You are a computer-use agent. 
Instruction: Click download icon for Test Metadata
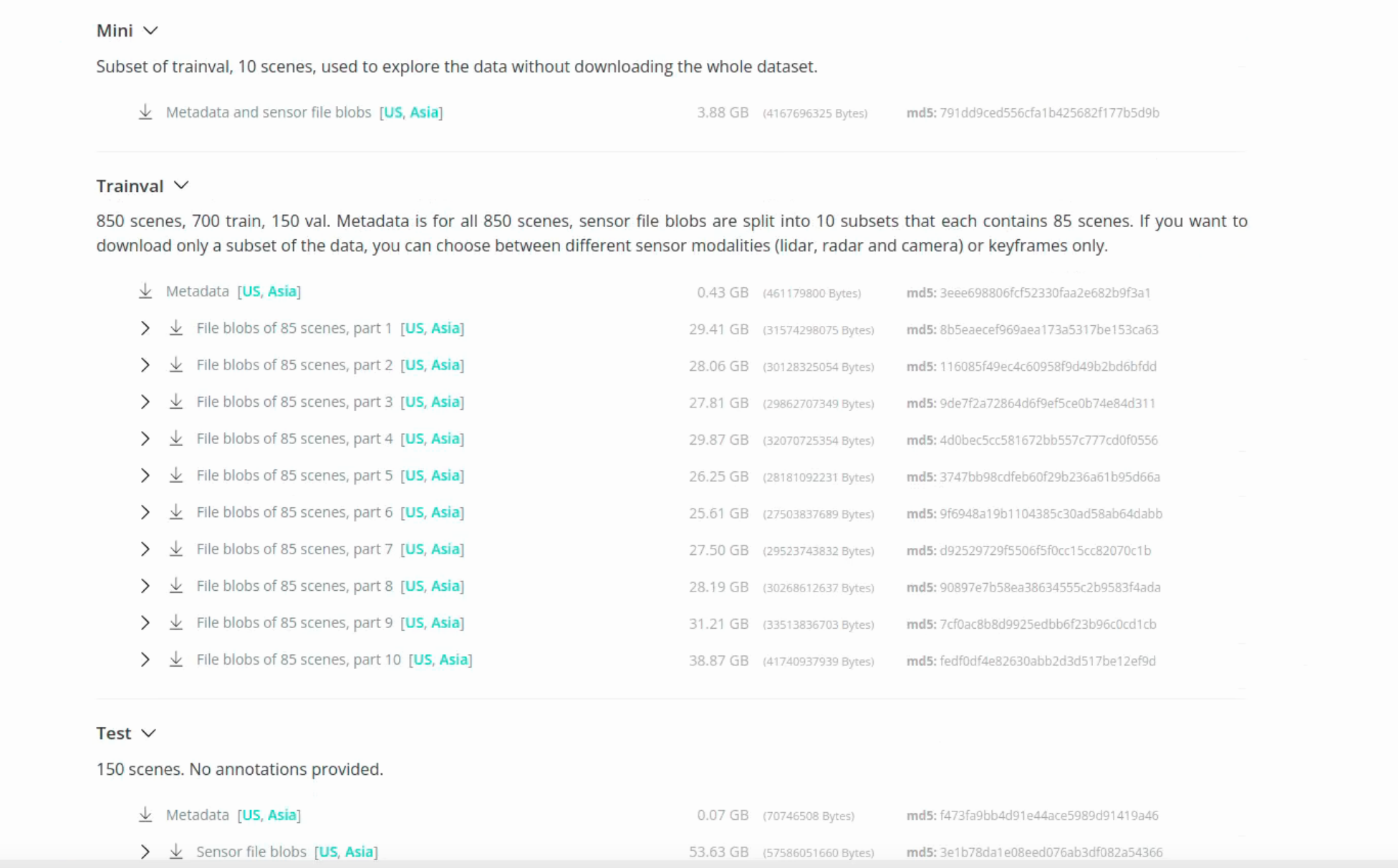click(145, 815)
